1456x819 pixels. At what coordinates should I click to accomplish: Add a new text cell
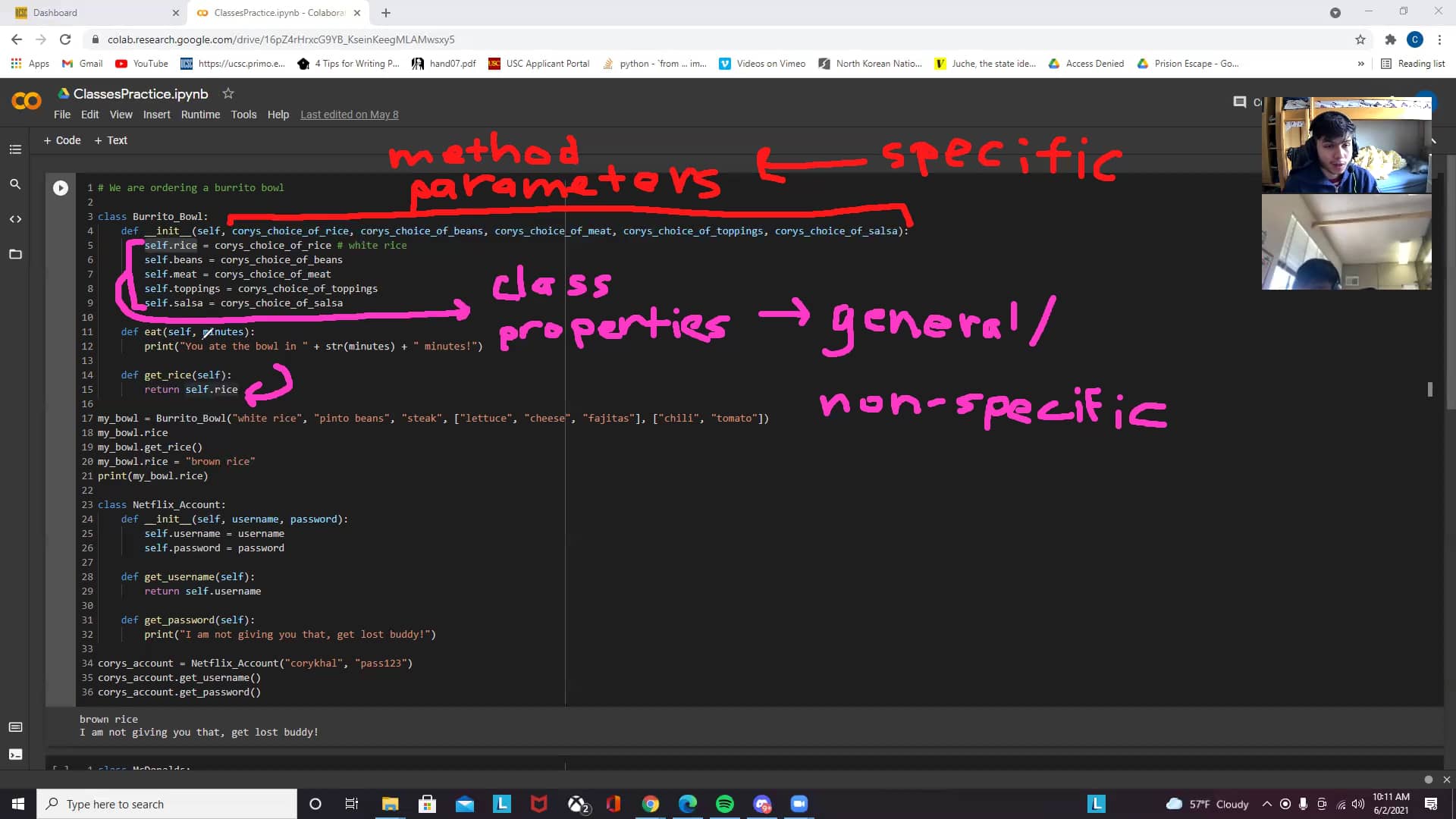(111, 140)
